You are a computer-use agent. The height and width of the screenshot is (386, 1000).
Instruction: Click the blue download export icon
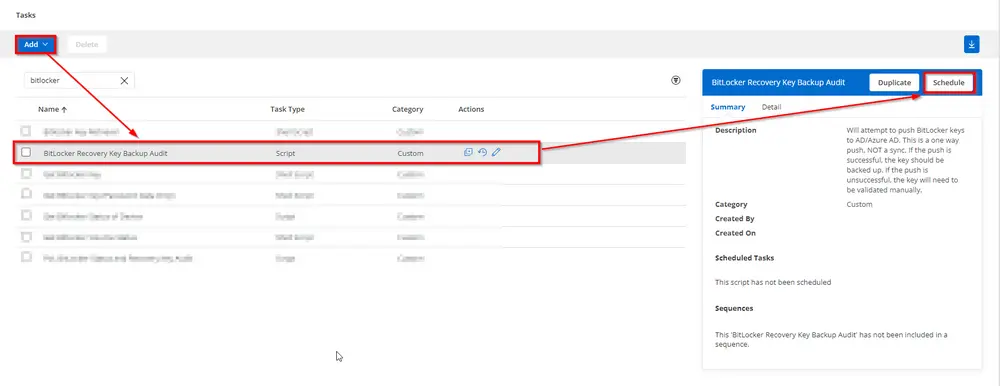[971, 45]
